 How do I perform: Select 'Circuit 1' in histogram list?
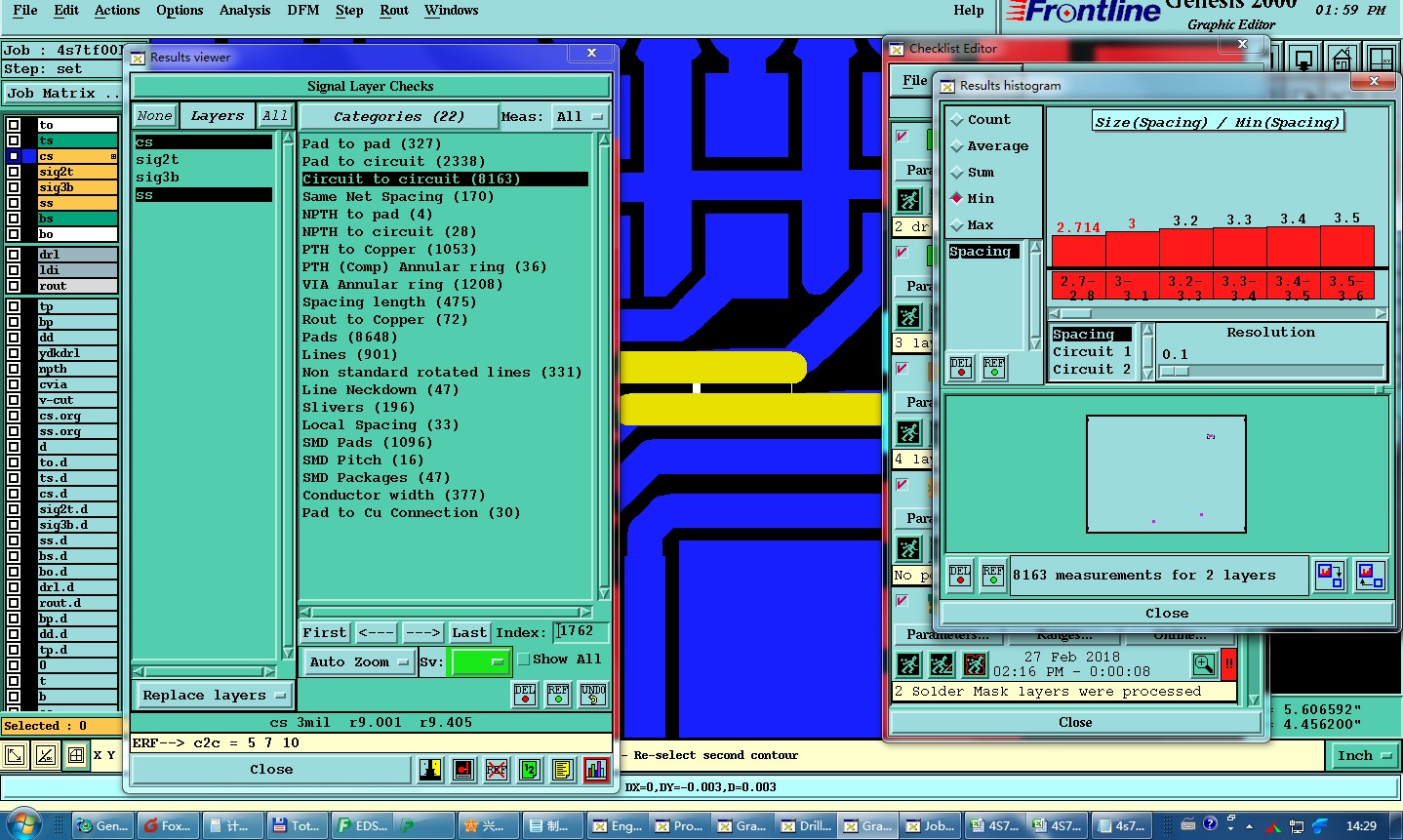[1092, 352]
